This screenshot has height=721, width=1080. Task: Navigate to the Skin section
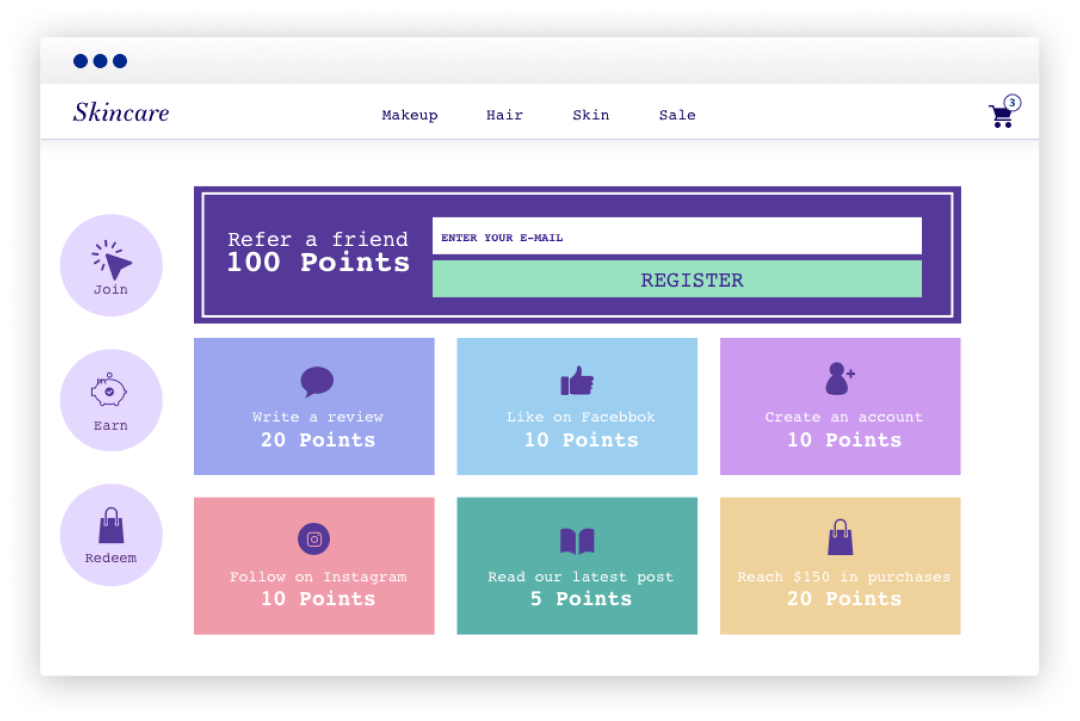pyautogui.click(x=591, y=115)
